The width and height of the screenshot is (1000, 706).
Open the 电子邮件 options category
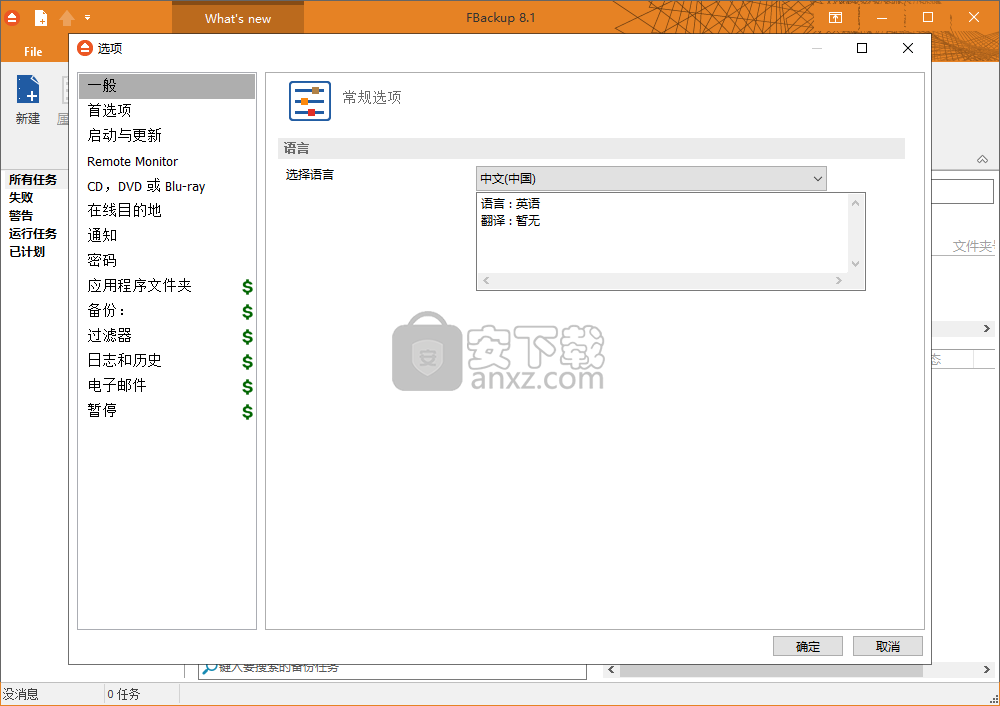(x=166, y=385)
